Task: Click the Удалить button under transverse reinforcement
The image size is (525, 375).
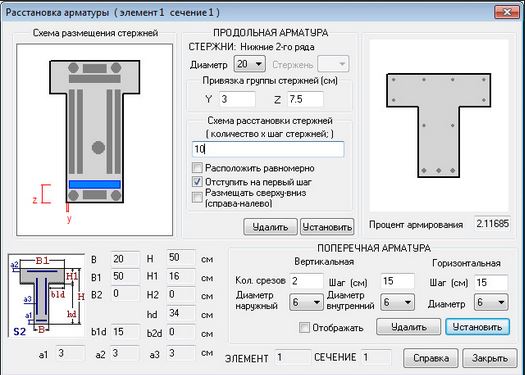Action: [x=408, y=326]
